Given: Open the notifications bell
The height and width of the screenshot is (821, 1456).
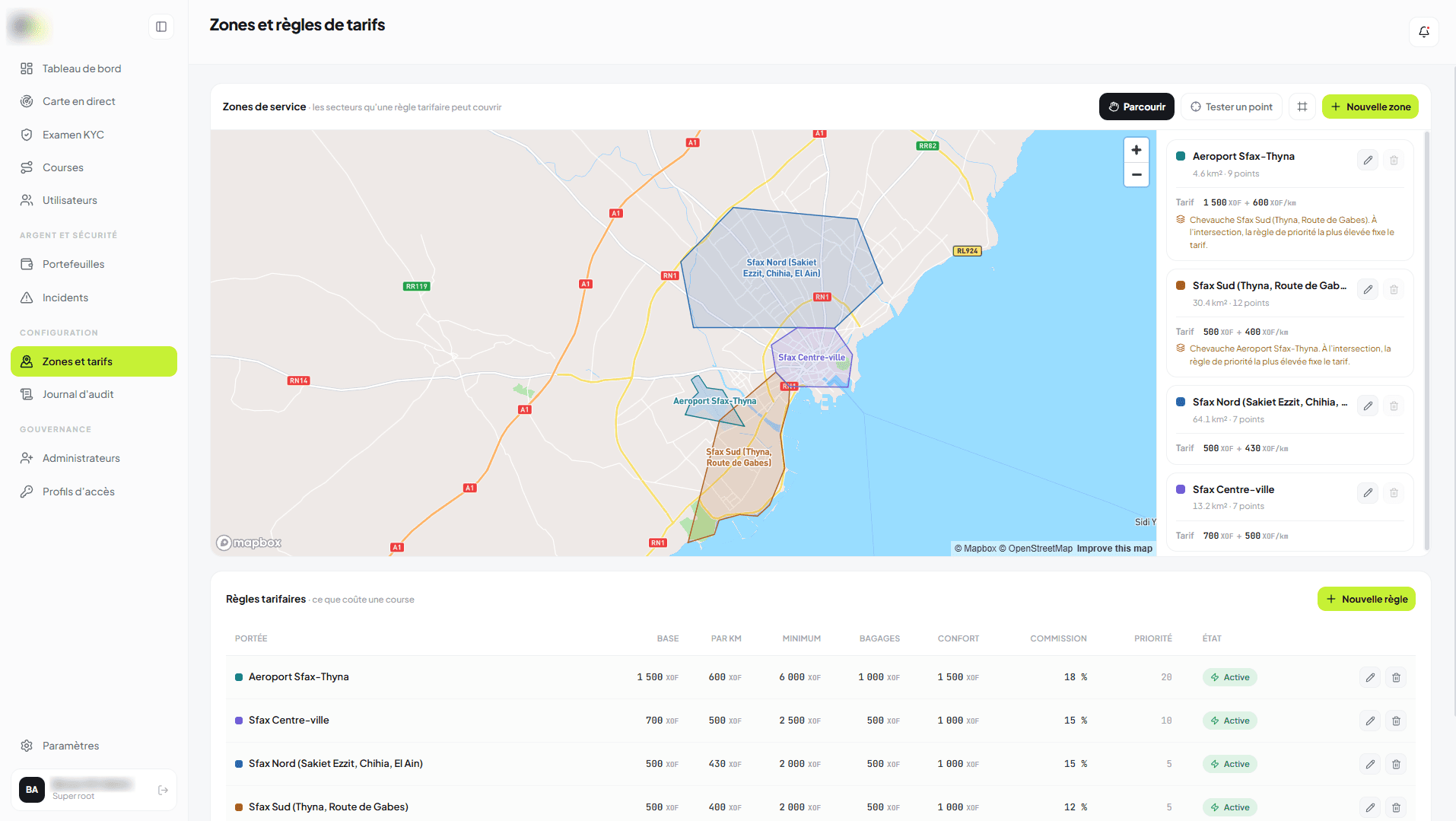Looking at the screenshot, I should point(1424,32).
